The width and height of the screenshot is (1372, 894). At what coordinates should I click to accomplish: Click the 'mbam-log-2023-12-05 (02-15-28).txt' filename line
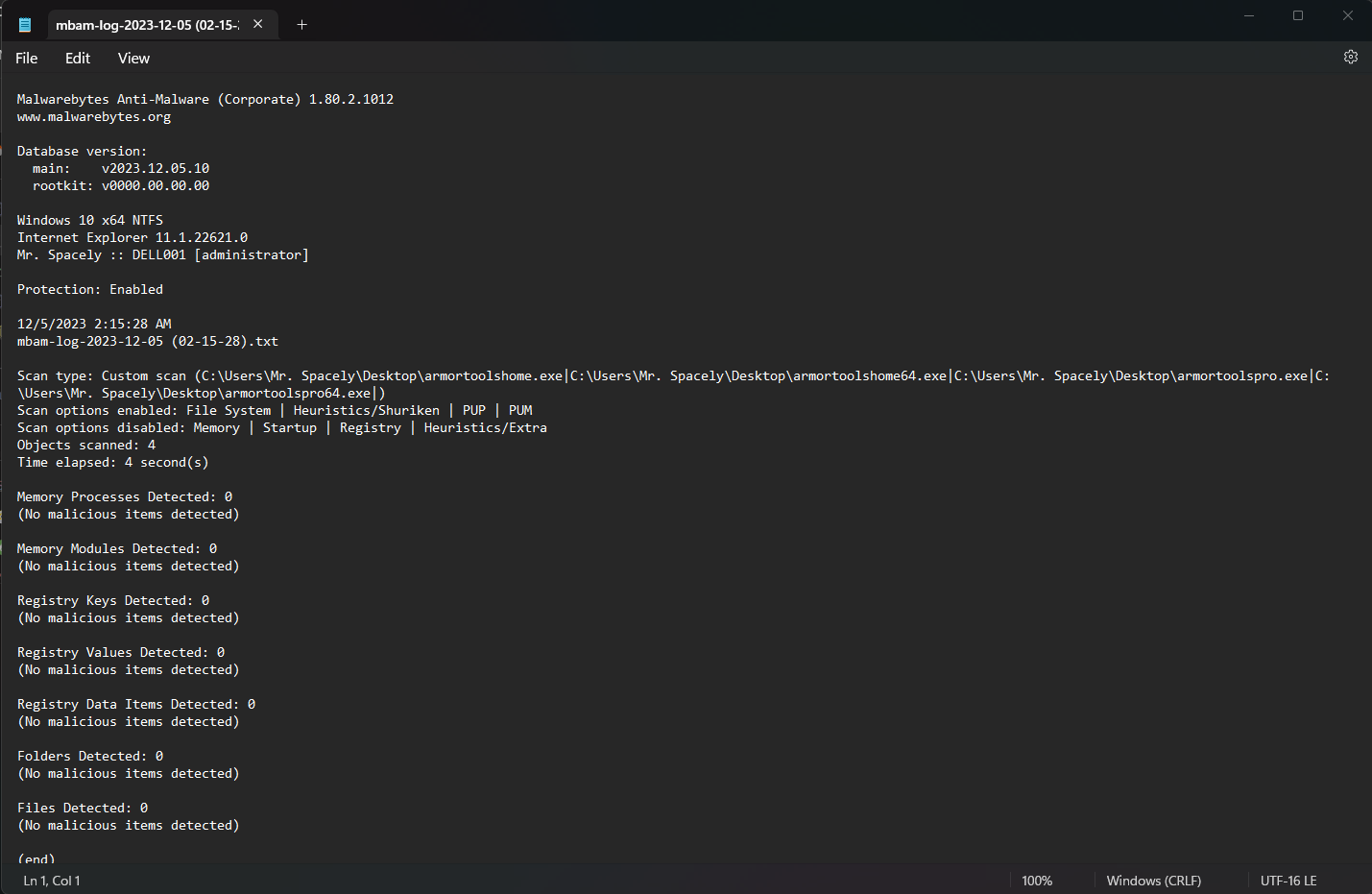click(148, 342)
